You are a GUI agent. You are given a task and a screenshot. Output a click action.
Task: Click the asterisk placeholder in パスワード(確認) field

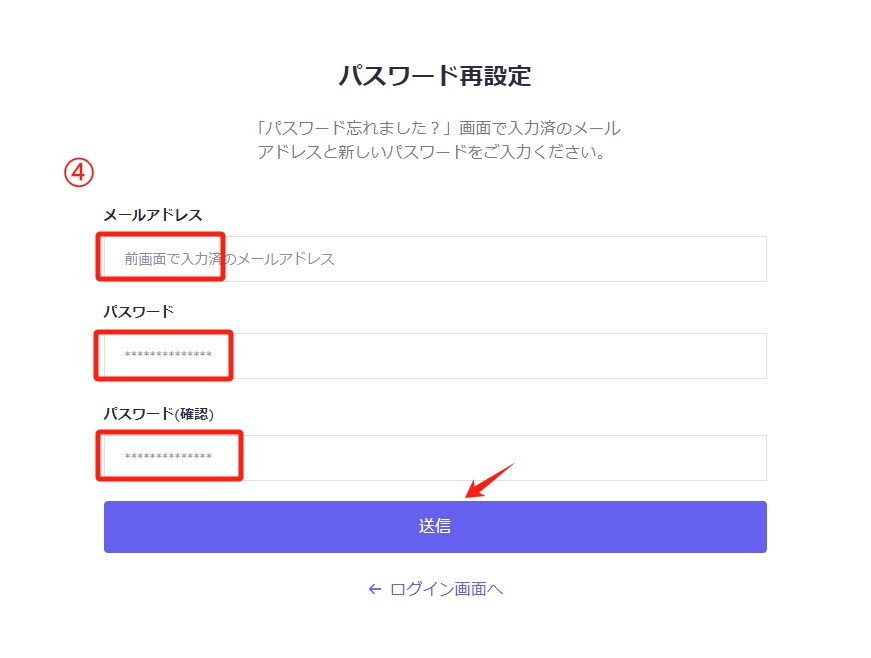168,456
